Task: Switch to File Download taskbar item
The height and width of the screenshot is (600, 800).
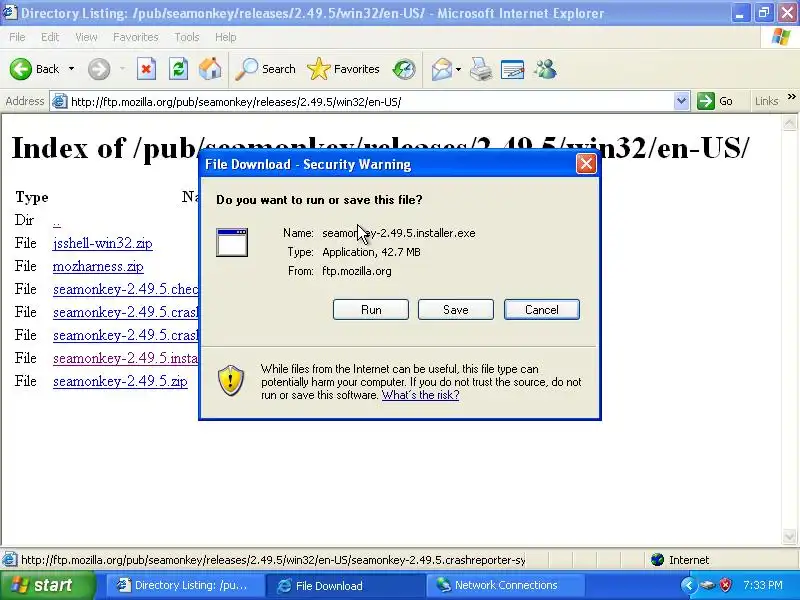Action: pyautogui.click(x=345, y=585)
